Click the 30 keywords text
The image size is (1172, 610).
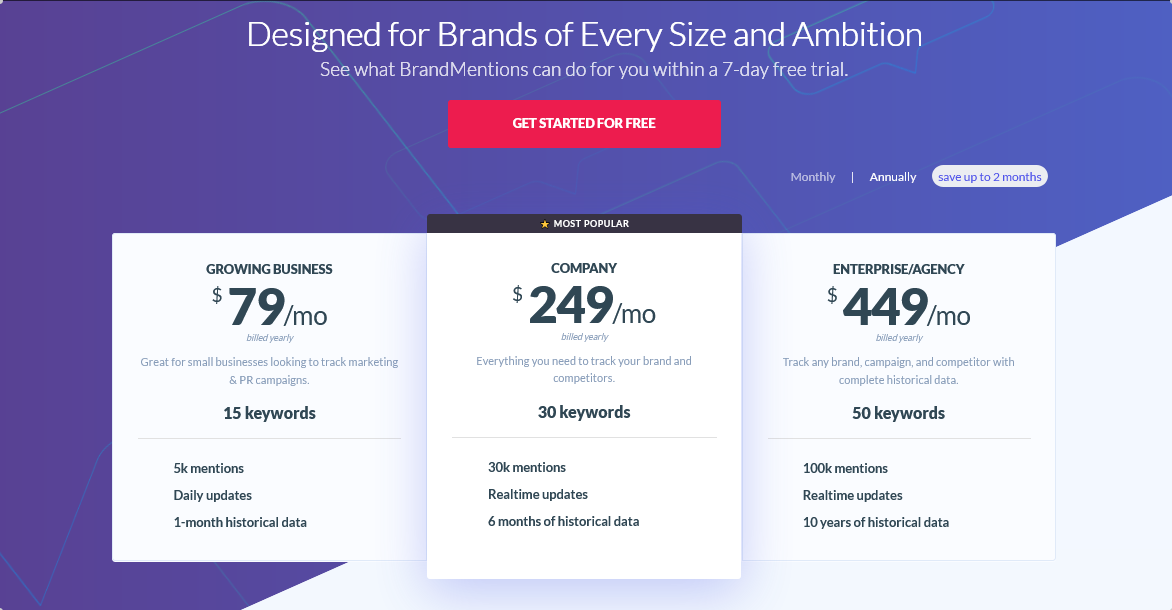(x=584, y=413)
